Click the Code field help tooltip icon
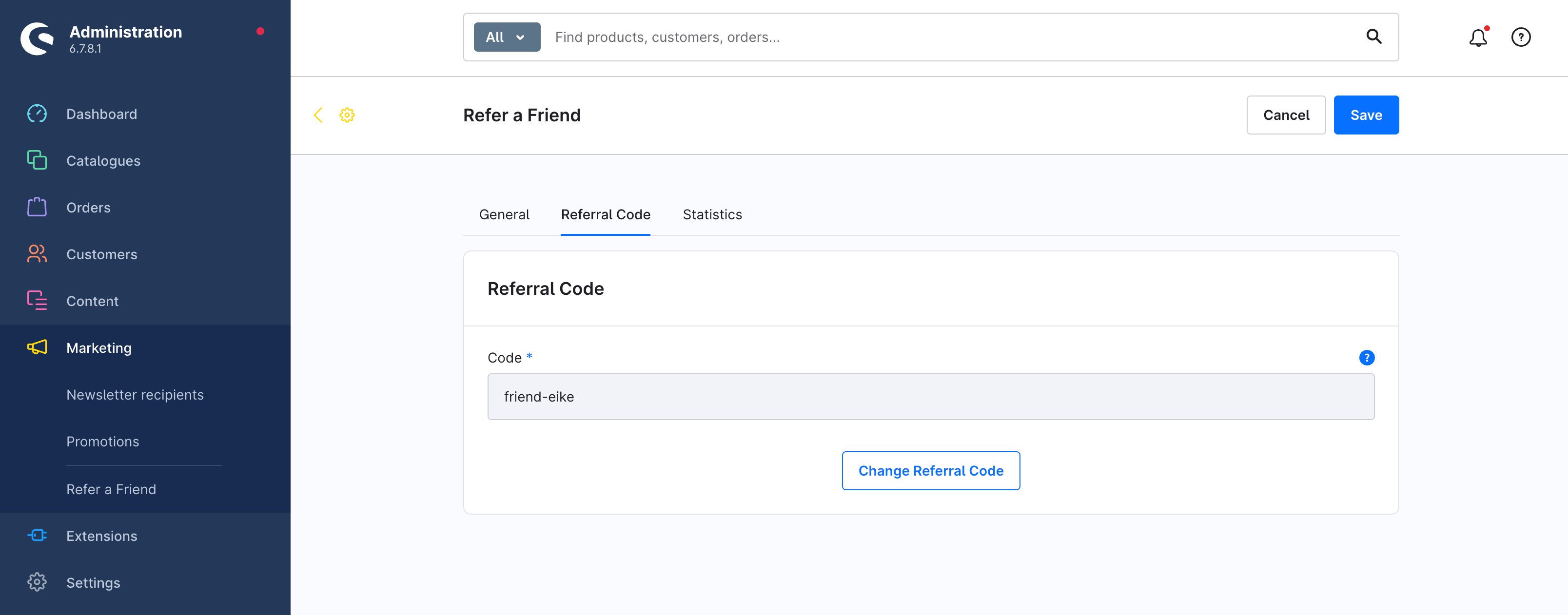The width and height of the screenshot is (1568, 615). coord(1366,358)
